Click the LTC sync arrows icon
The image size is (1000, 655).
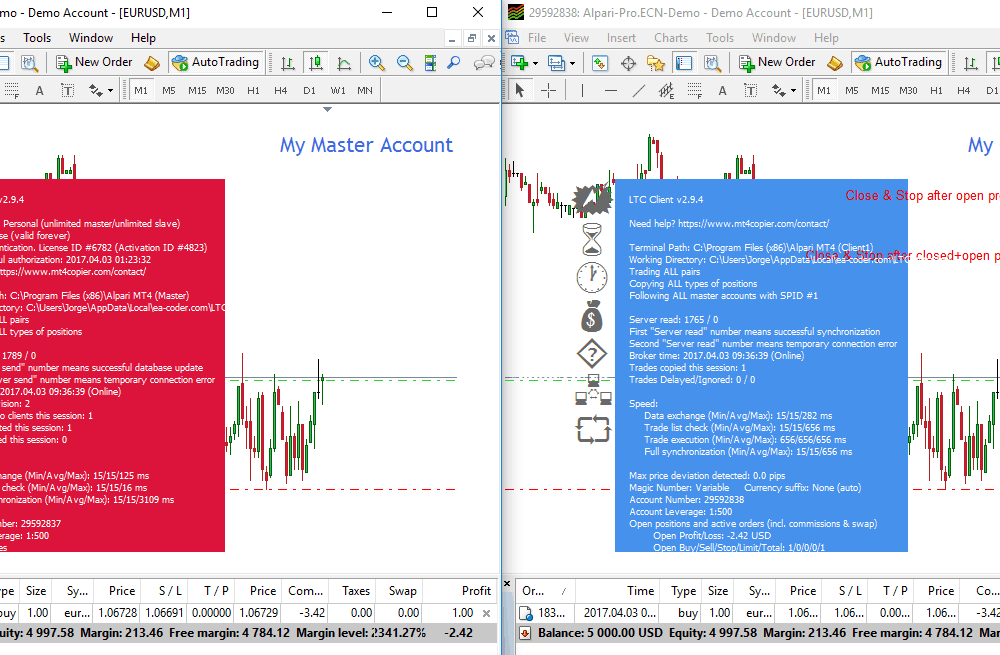593,429
